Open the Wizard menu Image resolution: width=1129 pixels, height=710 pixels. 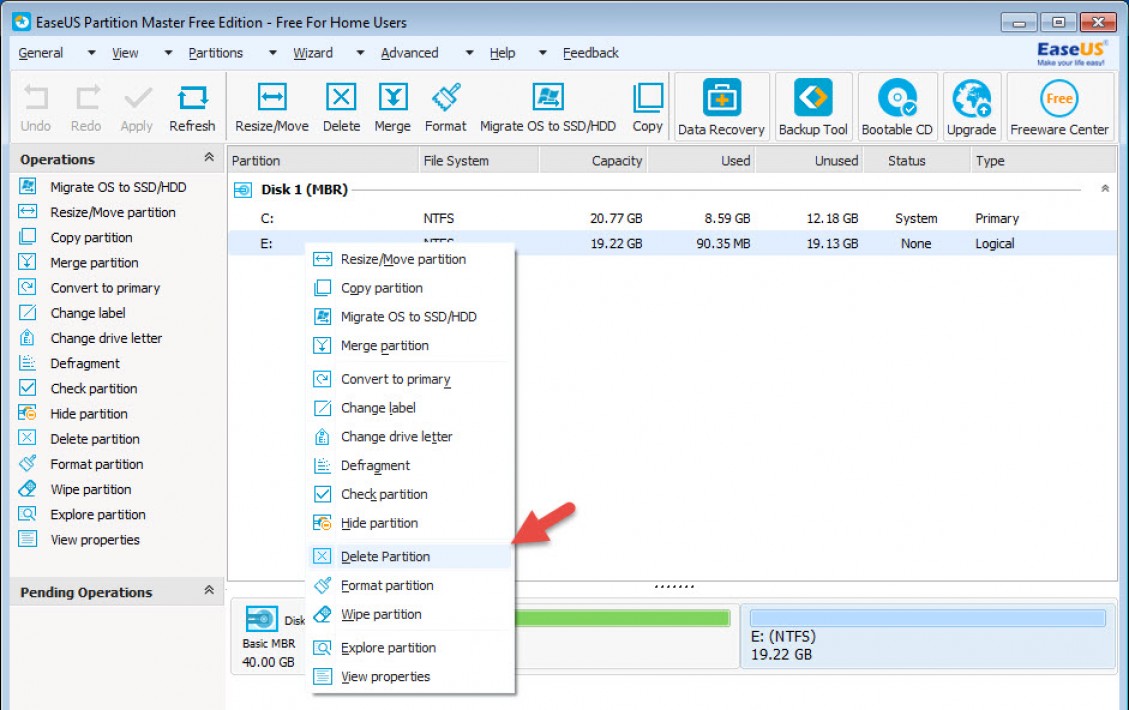coord(312,53)
